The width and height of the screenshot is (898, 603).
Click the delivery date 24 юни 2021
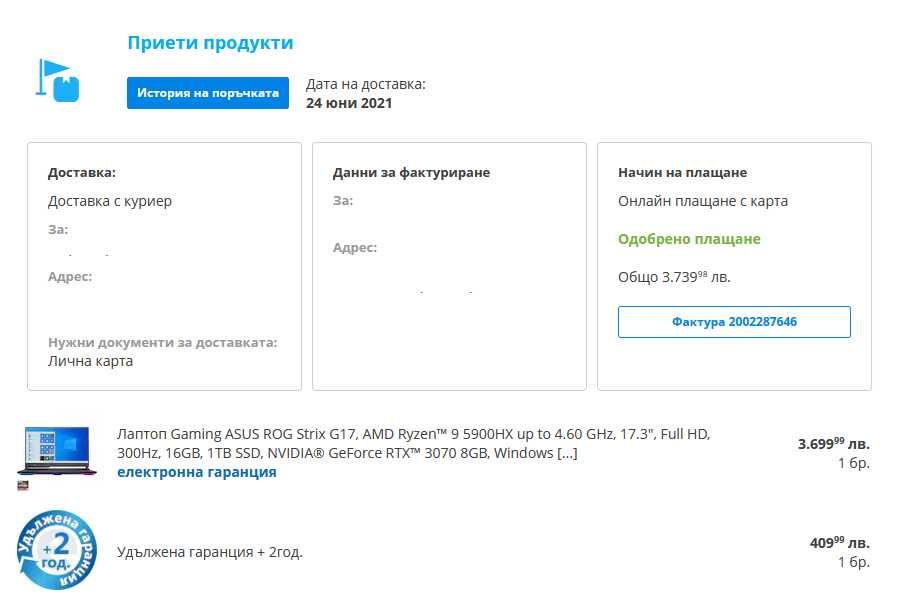[x=349, y=102]
